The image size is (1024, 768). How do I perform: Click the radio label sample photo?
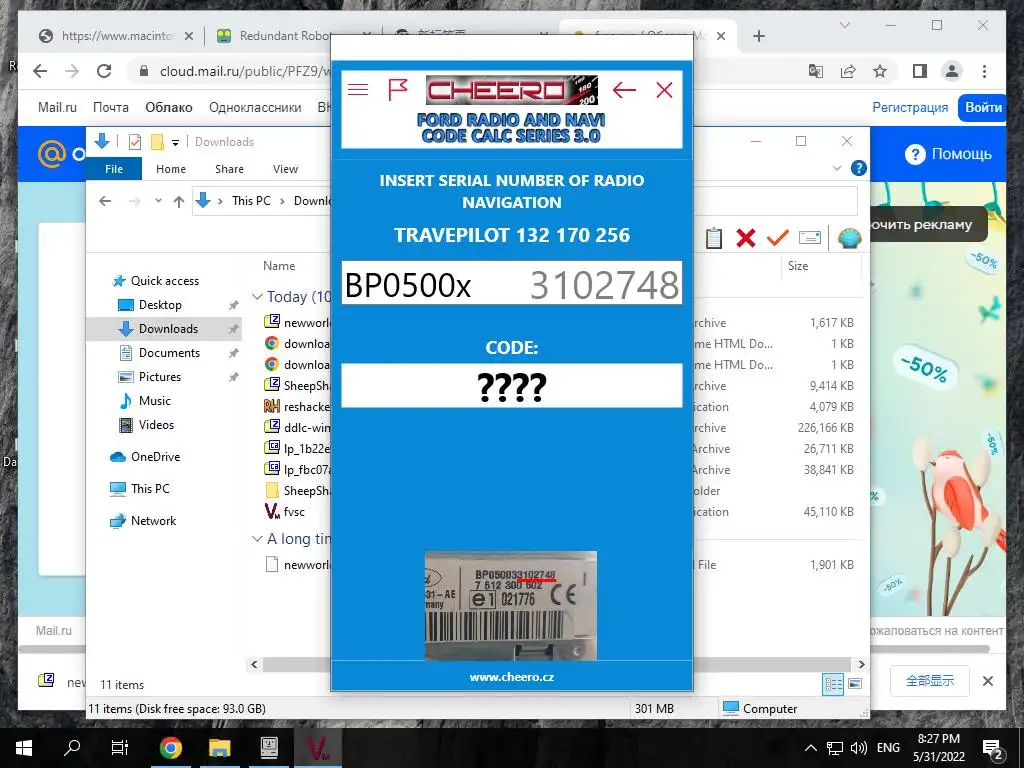tap(511, 606)
